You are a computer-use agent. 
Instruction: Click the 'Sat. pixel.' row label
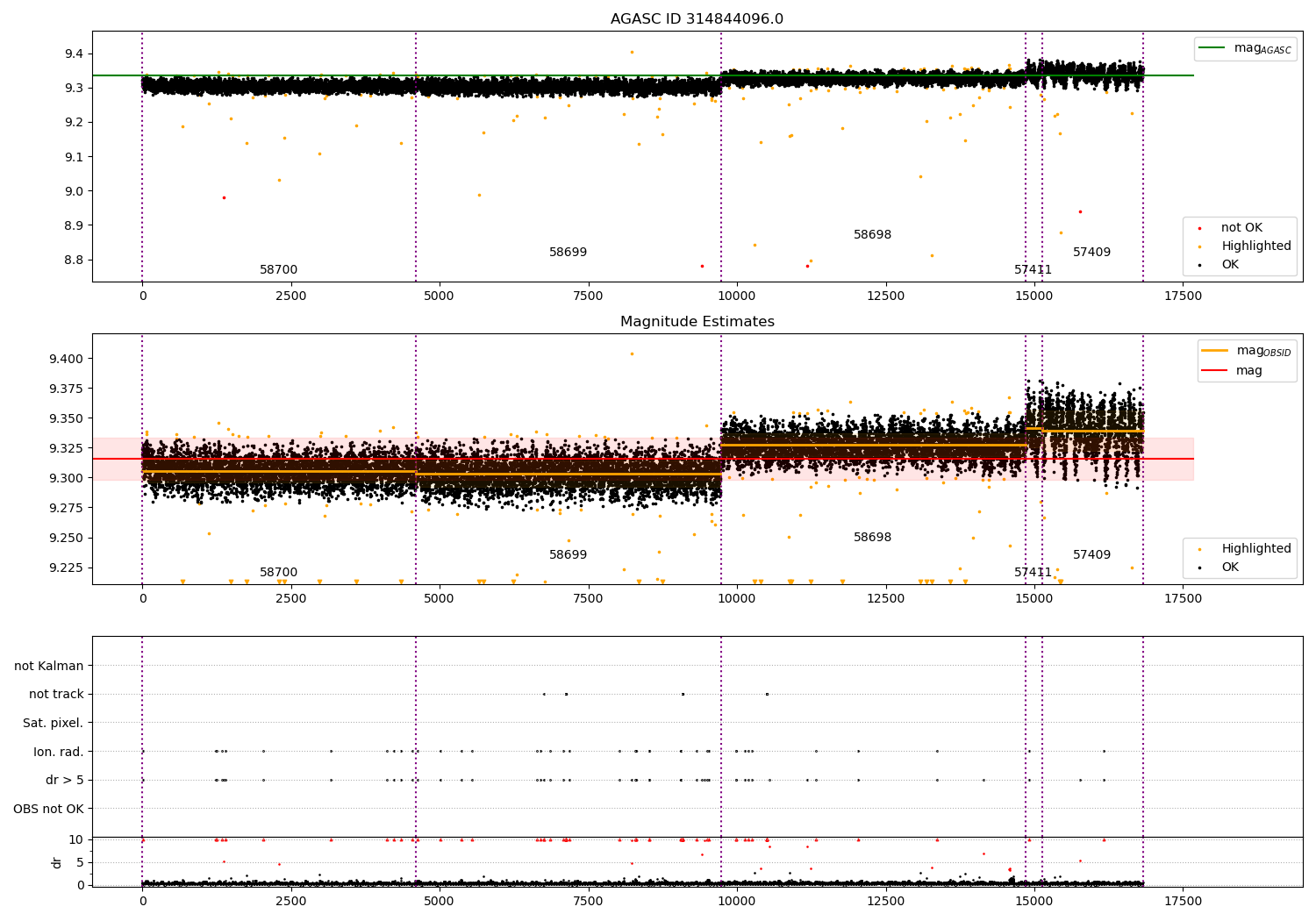[54, 724]
